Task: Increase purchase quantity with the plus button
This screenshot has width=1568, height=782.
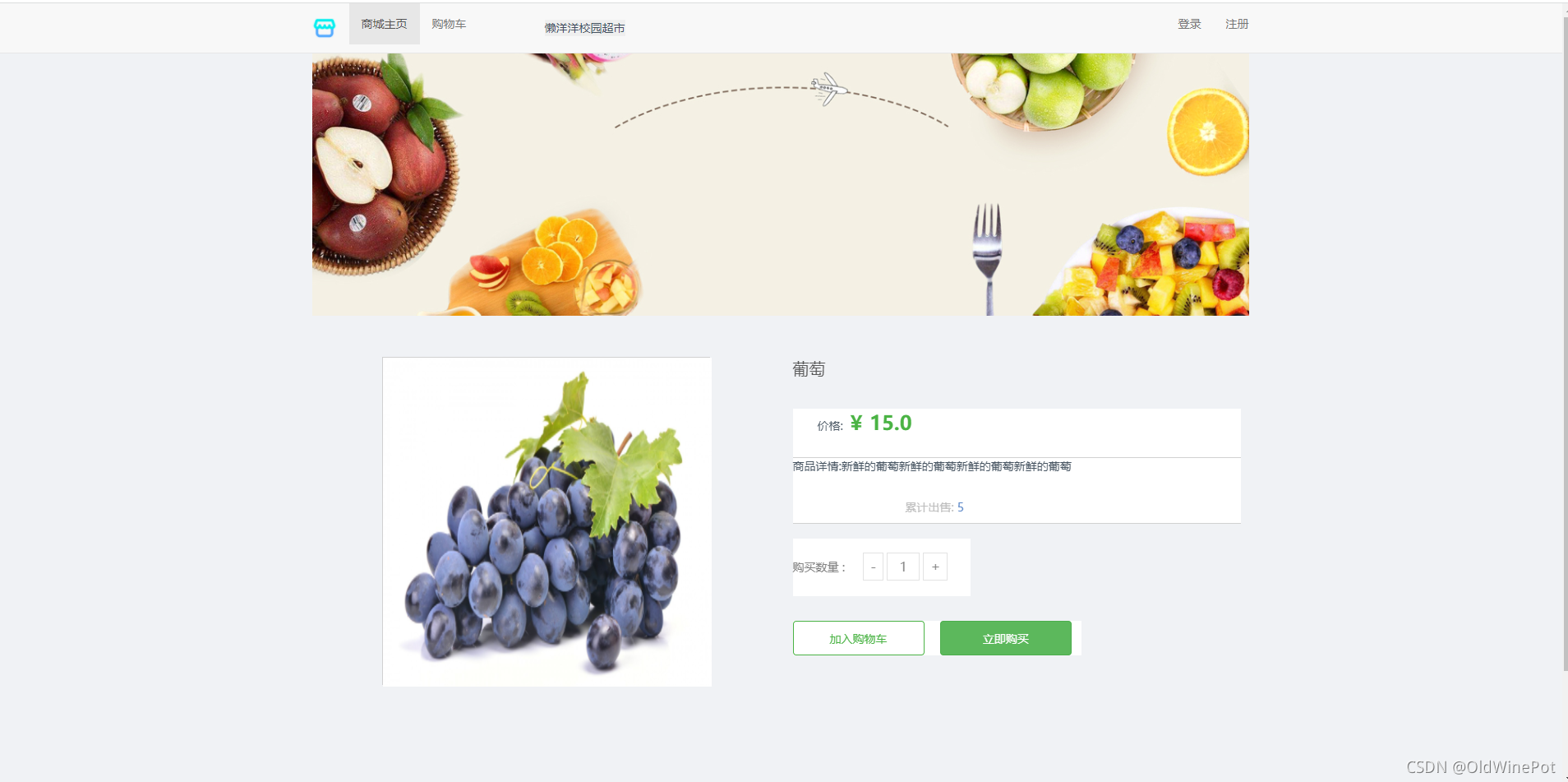Action: (935, 567)
